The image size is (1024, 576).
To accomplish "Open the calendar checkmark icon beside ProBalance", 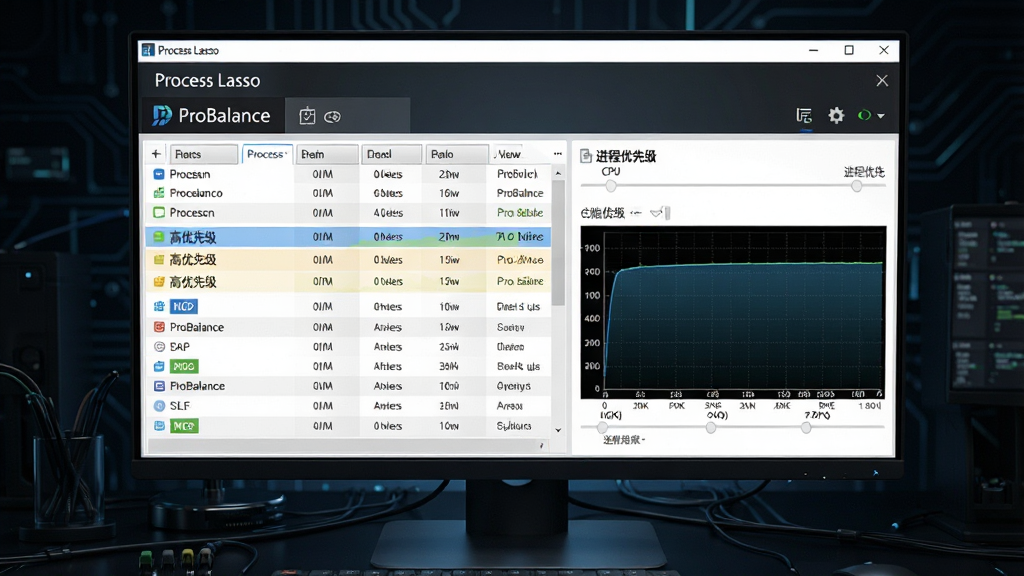I will pos(307,116).
